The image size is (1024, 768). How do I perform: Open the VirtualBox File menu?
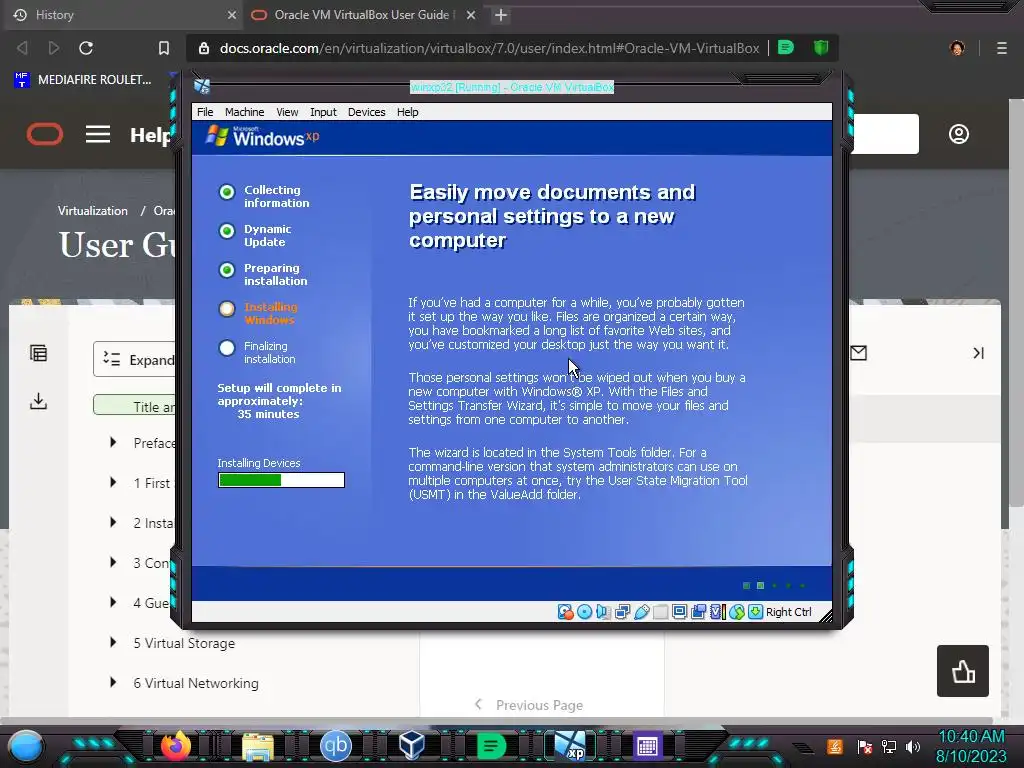point(205,112)
